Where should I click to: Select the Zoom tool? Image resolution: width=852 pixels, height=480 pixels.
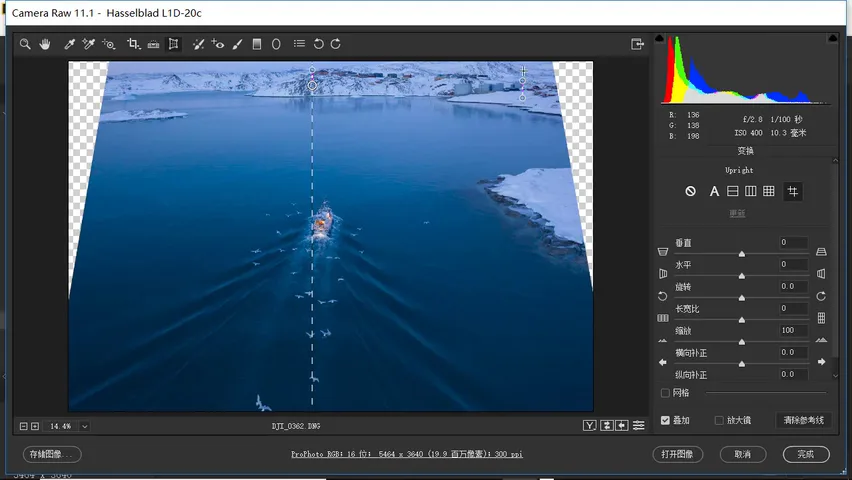25,44
